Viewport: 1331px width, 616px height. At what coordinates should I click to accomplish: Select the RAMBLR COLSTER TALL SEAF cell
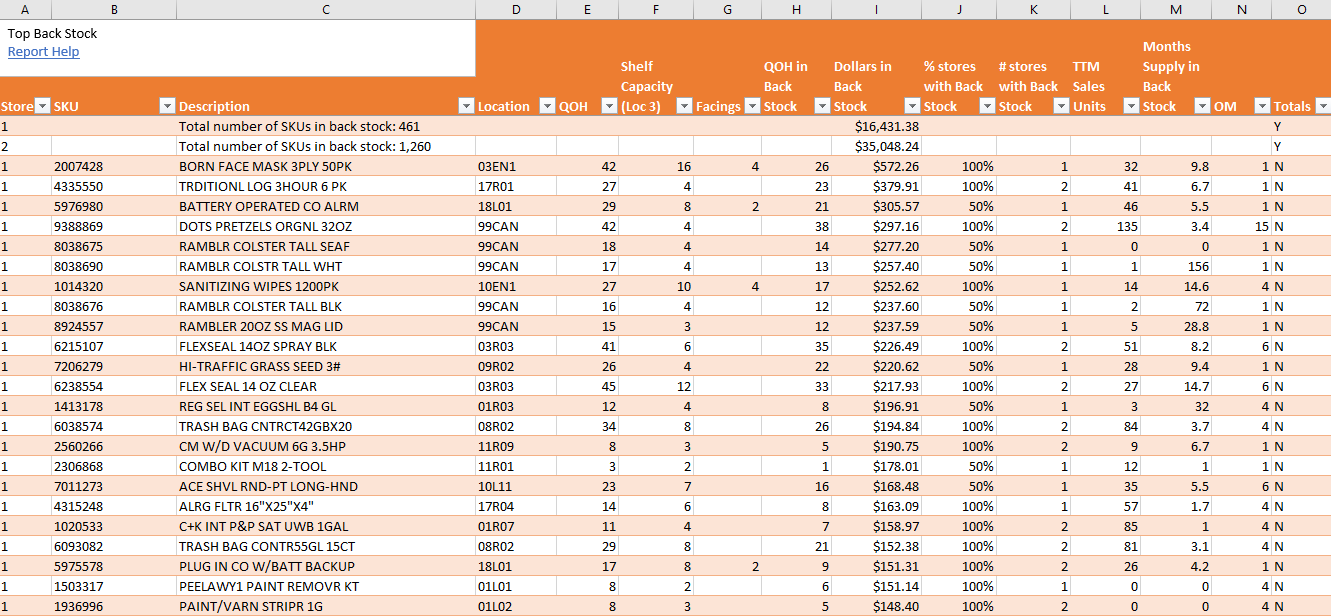326,246
